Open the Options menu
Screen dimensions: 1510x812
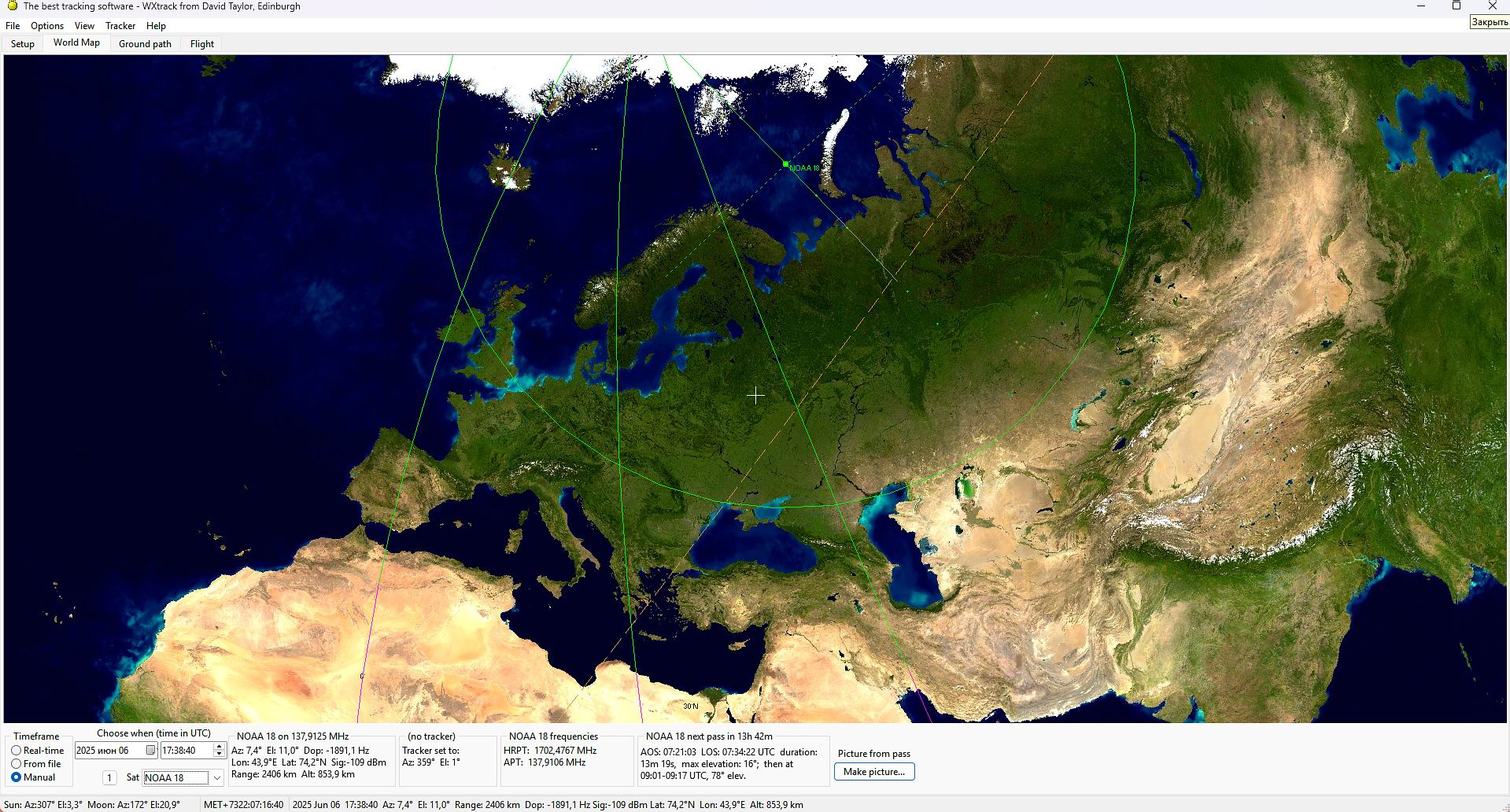point(47,26)
